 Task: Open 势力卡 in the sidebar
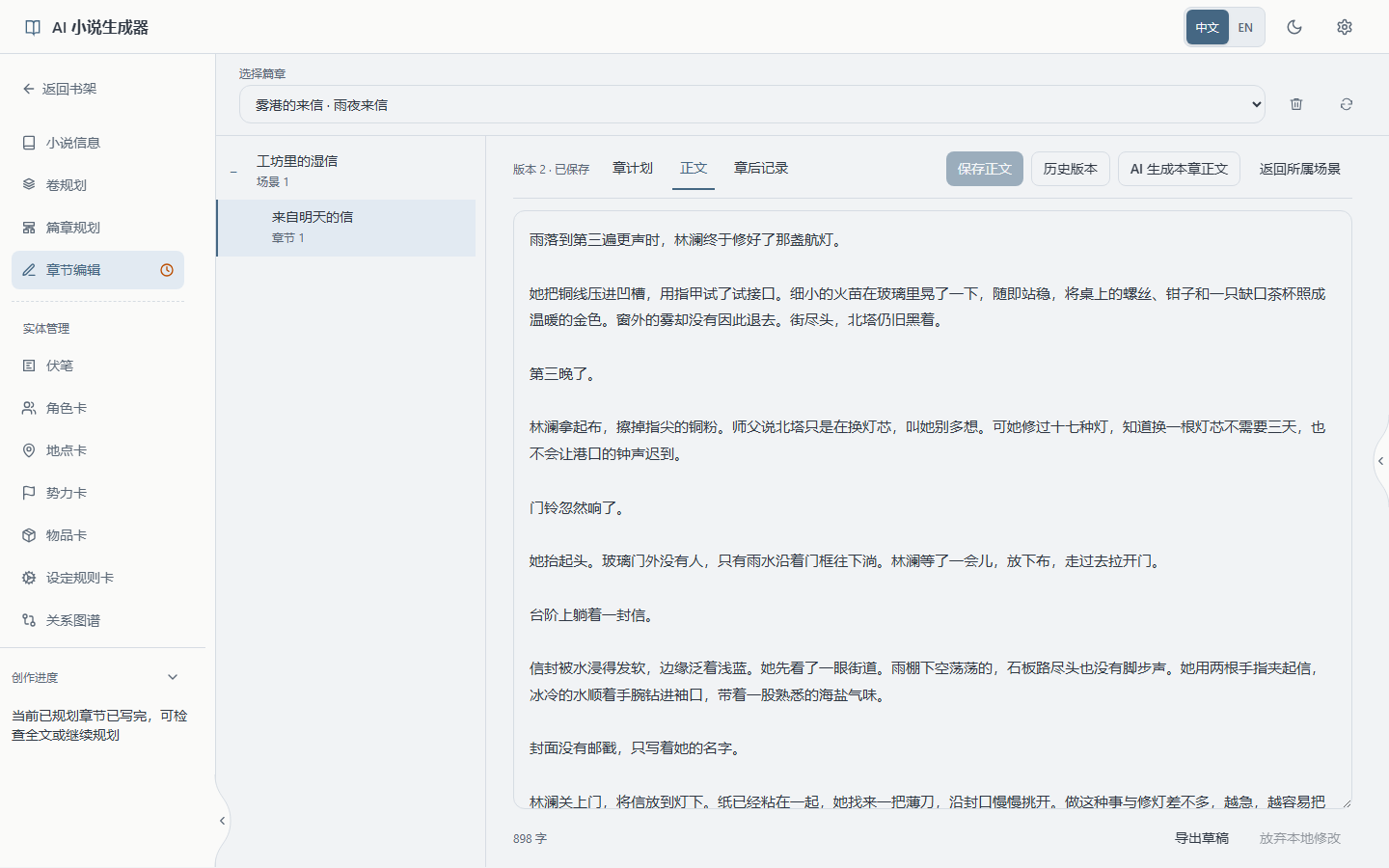click(97, 493)
